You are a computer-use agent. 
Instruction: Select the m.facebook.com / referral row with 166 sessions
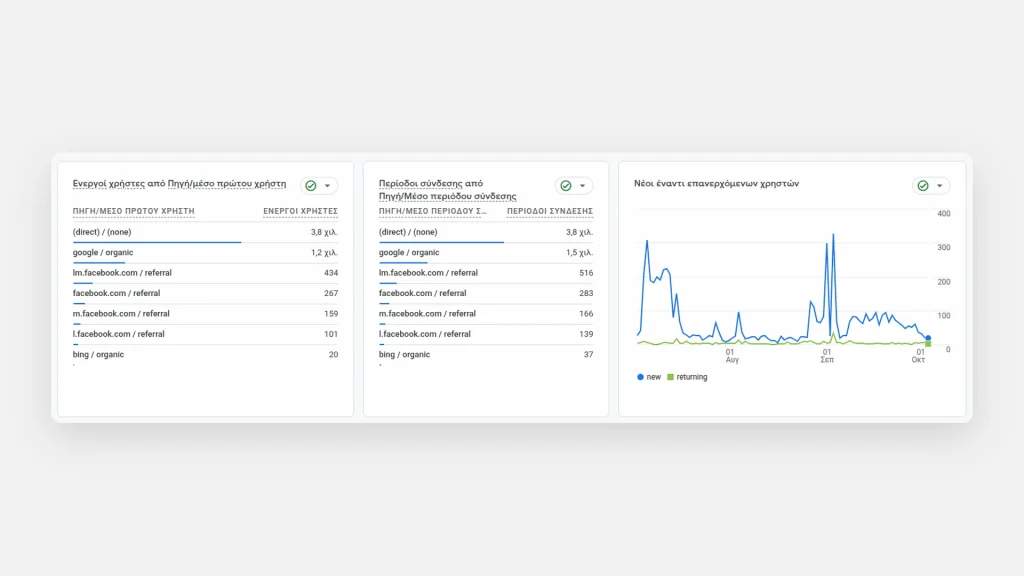(x=486, y=313)
